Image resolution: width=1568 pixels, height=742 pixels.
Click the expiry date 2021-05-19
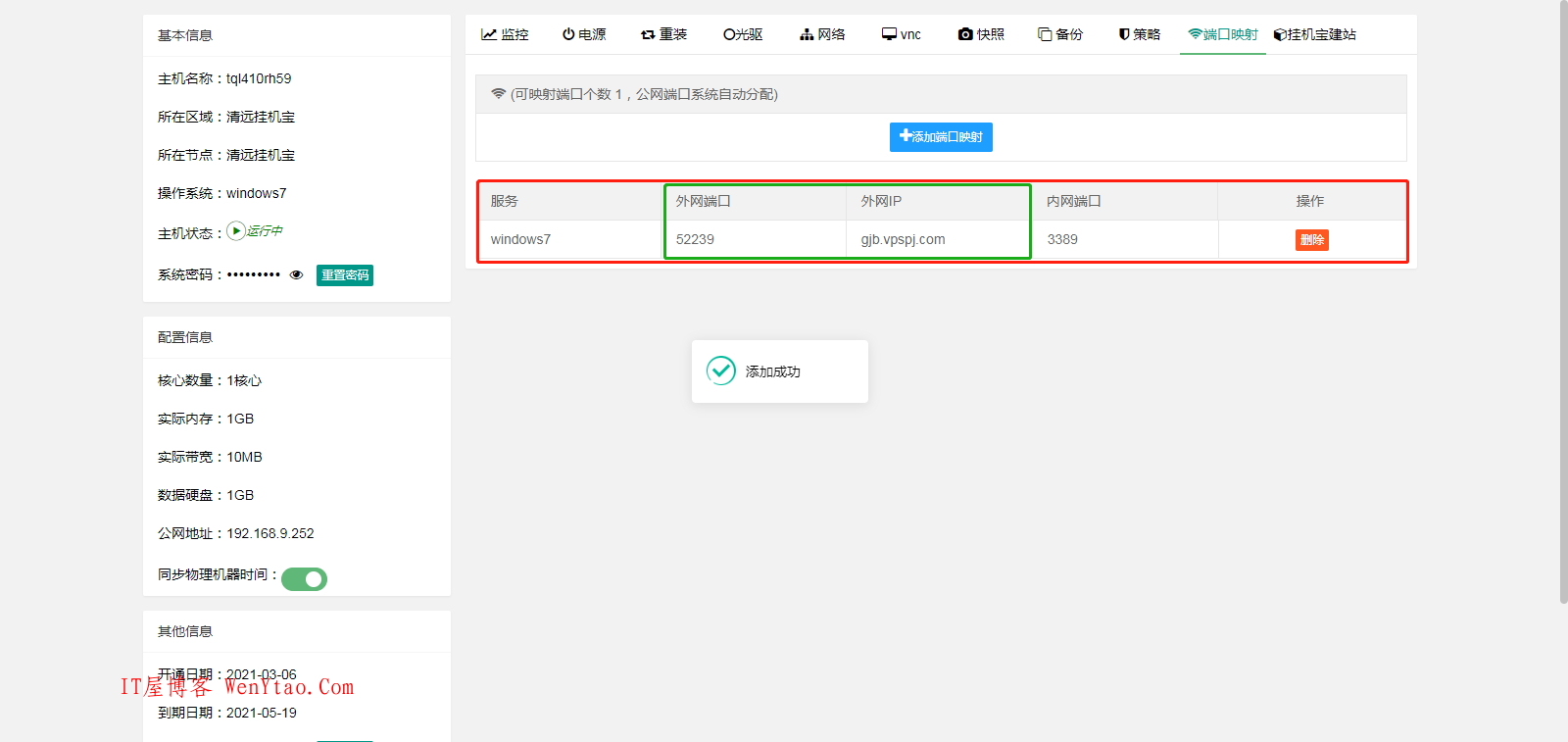click(x=262, y=713)
